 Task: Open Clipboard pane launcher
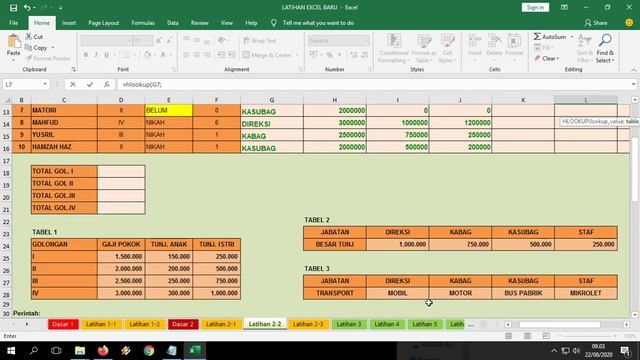[73, 70]
